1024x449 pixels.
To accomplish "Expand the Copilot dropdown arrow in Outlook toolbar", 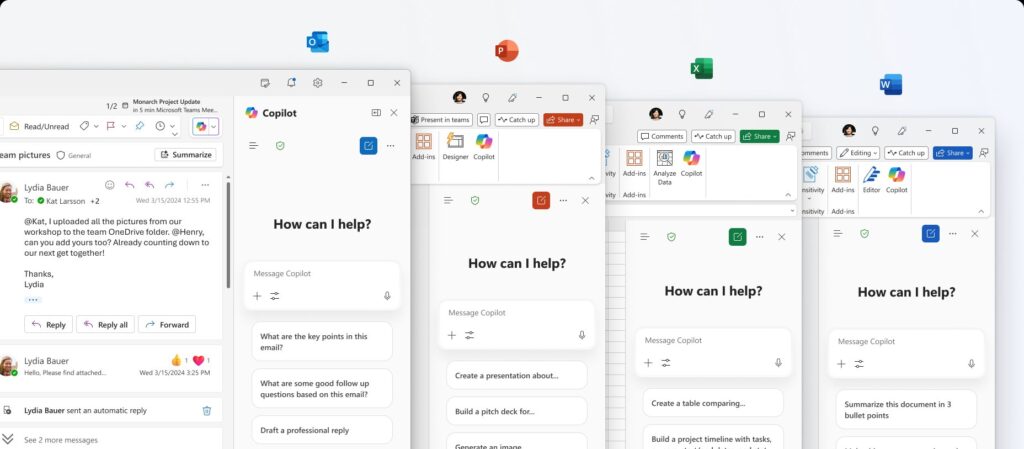I will [214, 127].
